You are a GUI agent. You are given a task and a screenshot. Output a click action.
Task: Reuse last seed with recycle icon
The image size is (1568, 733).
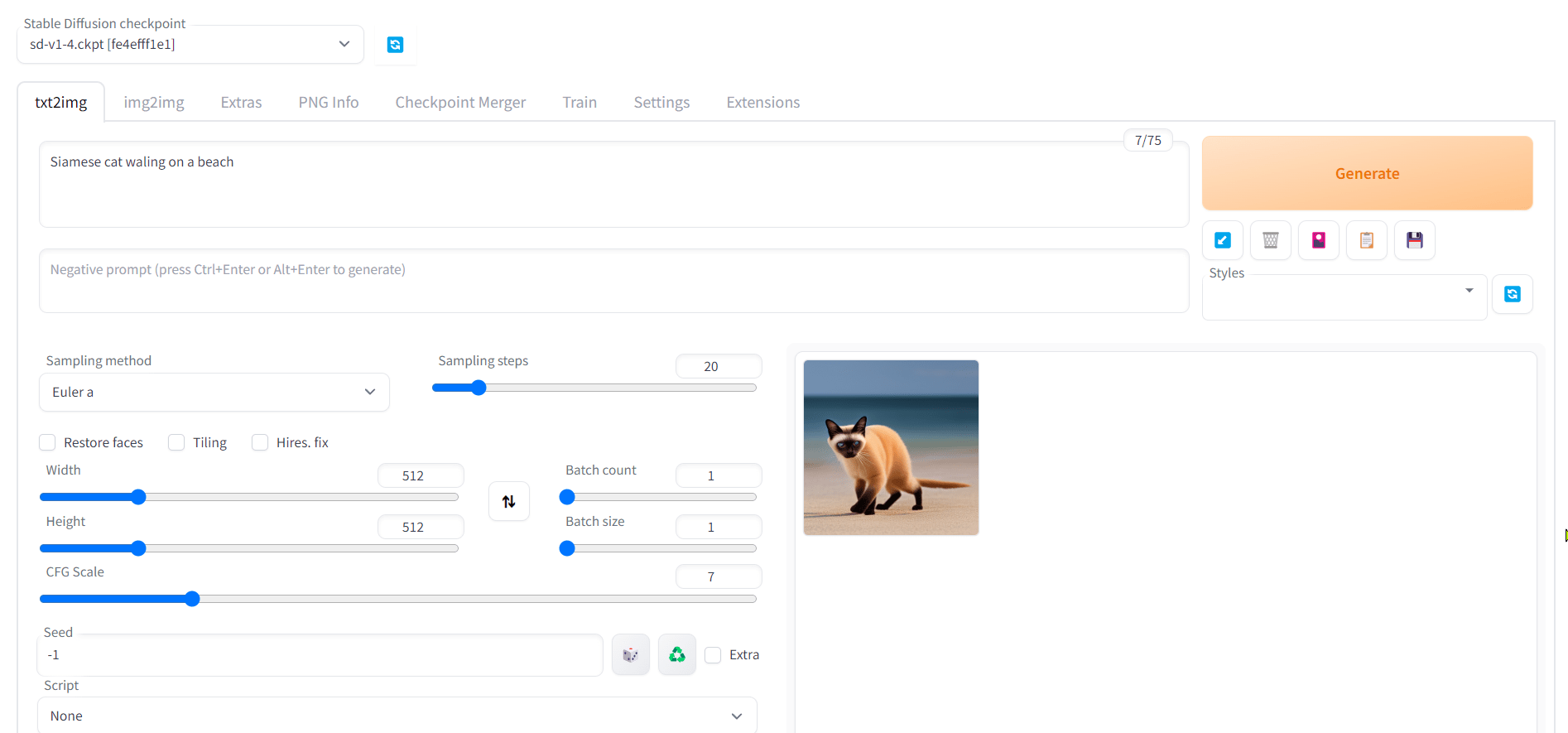point(677,655)
